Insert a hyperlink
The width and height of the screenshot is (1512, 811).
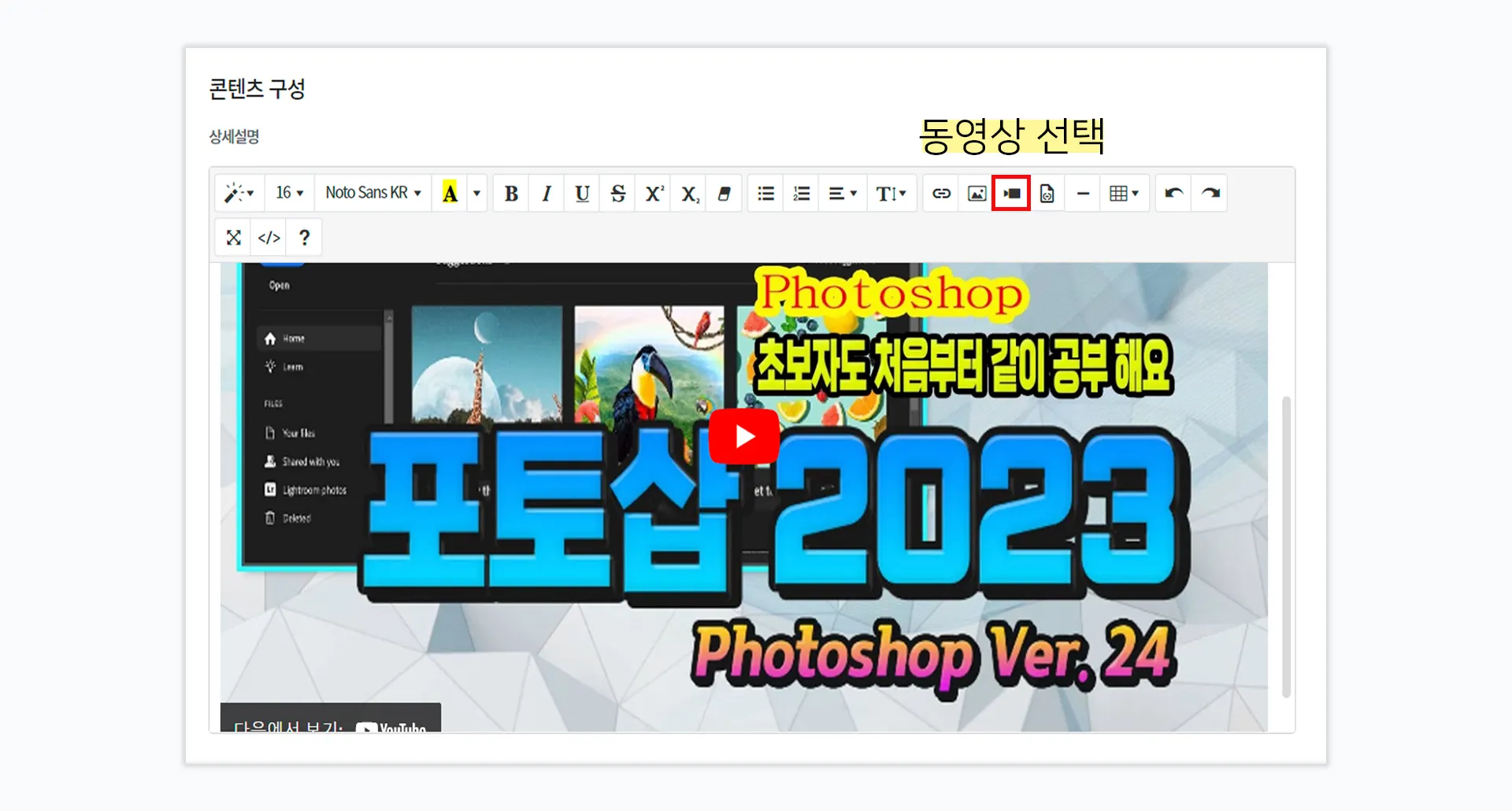coord(941,193)
